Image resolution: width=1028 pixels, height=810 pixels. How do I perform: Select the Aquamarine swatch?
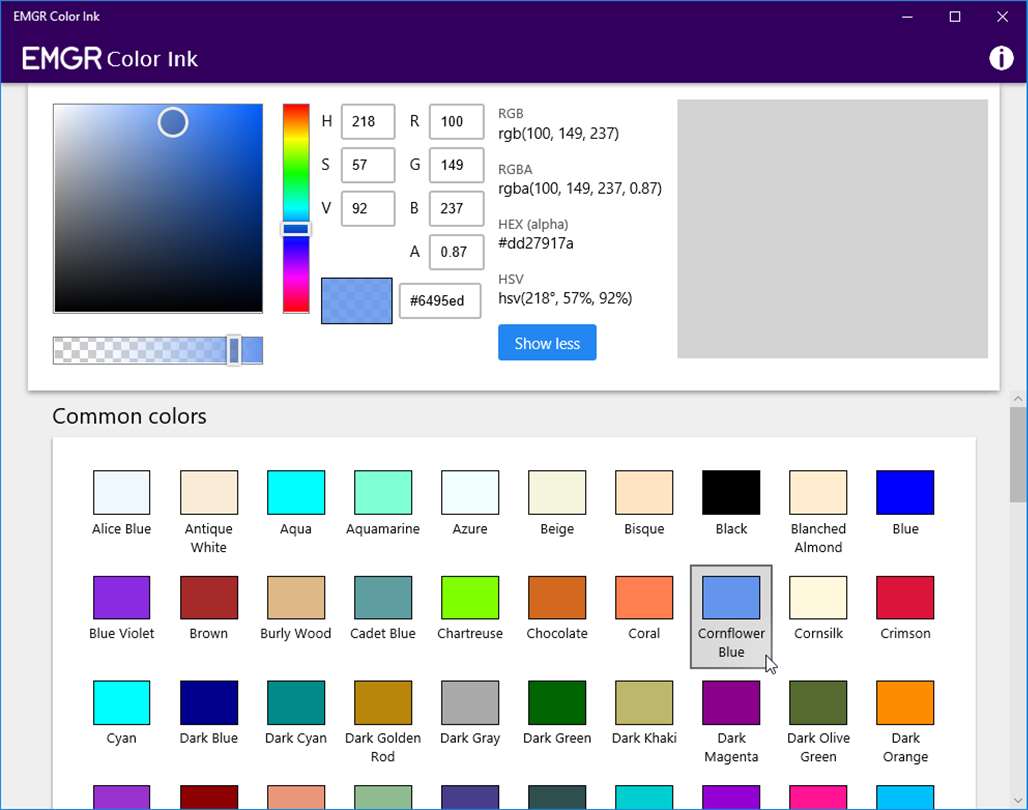(x=383, y=492)
